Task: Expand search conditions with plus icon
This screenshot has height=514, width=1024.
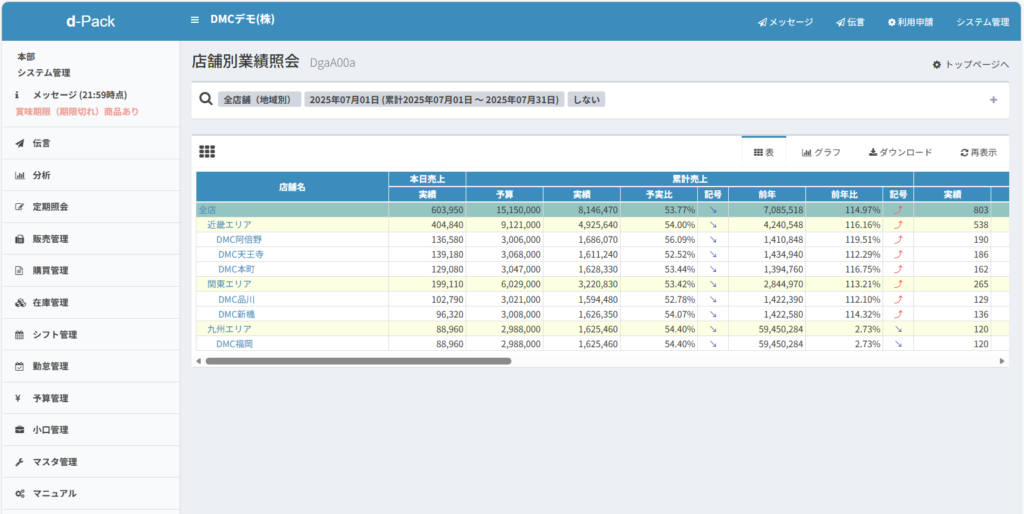Action: click(x=993, y=99)
